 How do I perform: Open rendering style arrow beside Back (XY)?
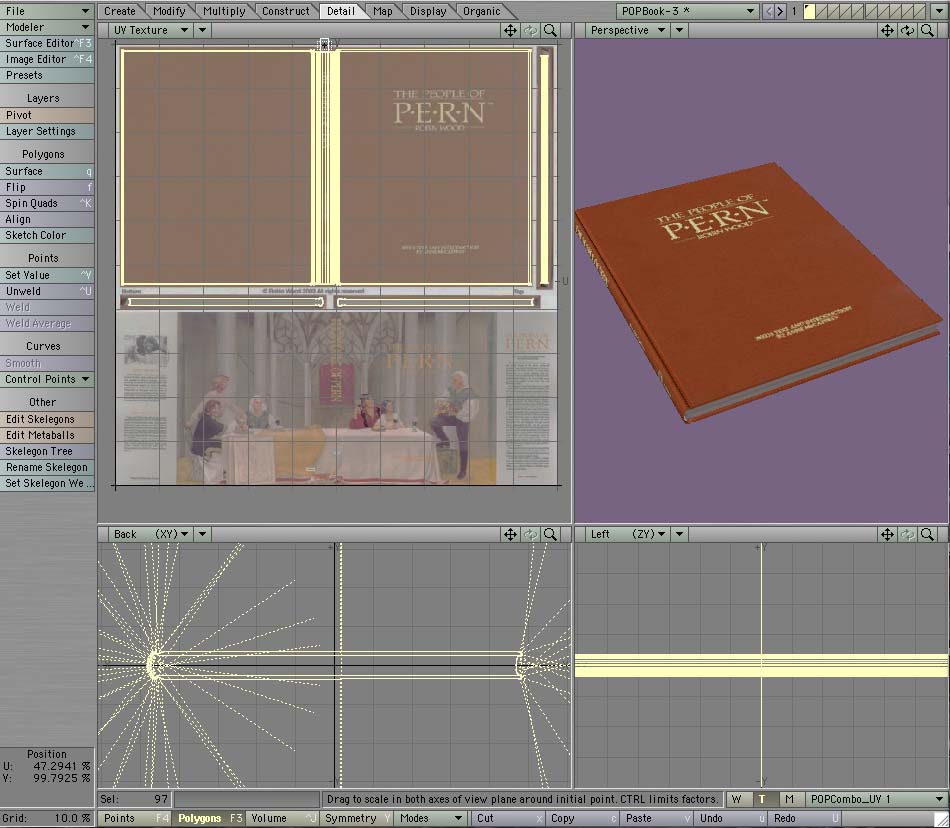pyautogui.click(x=202, y=534)
